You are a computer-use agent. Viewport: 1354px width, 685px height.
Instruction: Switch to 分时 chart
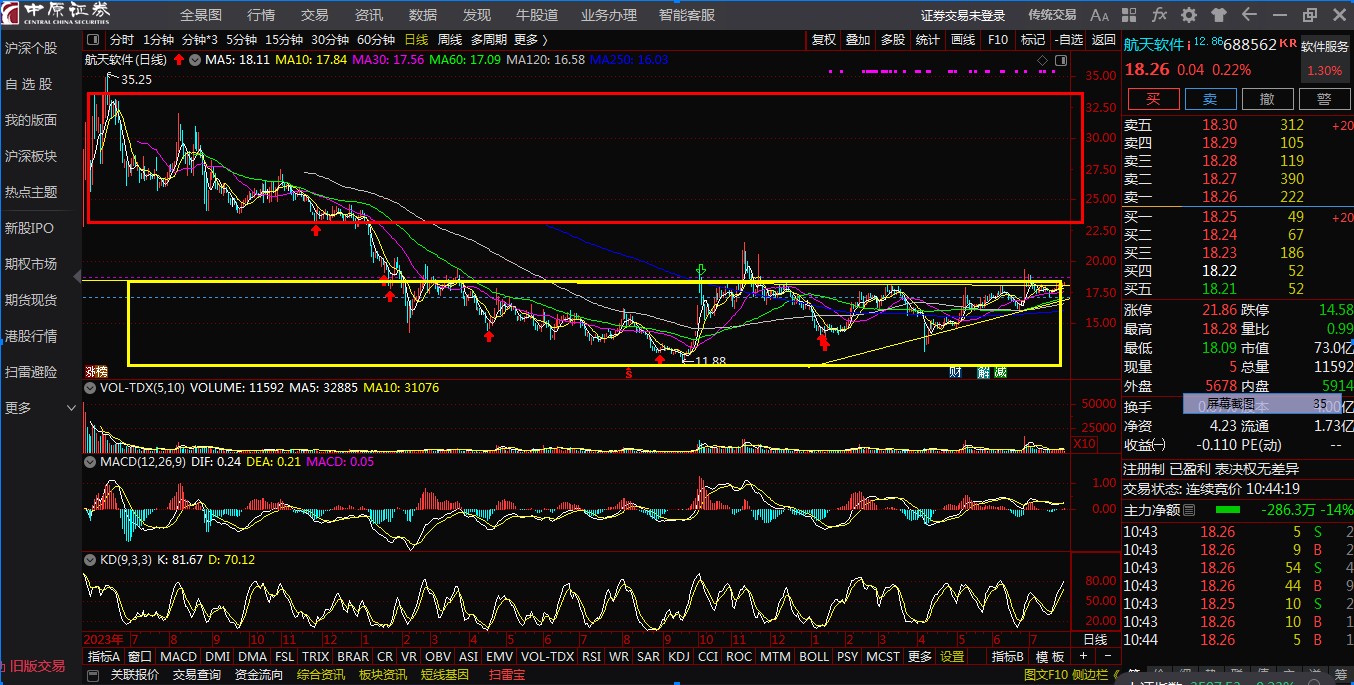pyautogui.click(x=121, y=40)
